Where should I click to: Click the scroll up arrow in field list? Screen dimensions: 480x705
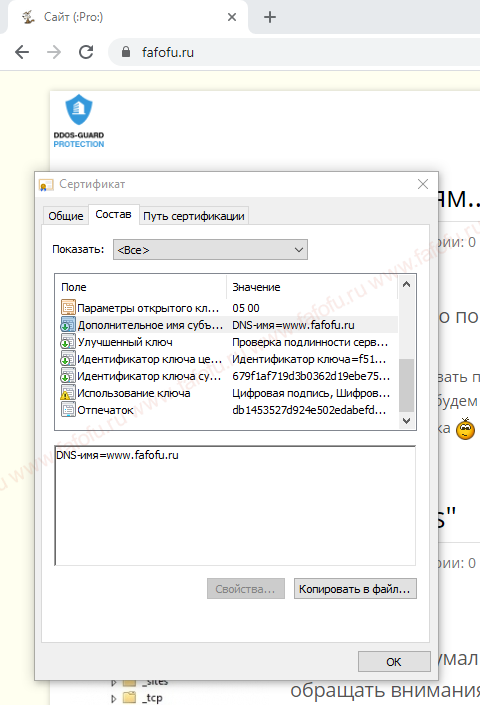(x=406, y=284)
